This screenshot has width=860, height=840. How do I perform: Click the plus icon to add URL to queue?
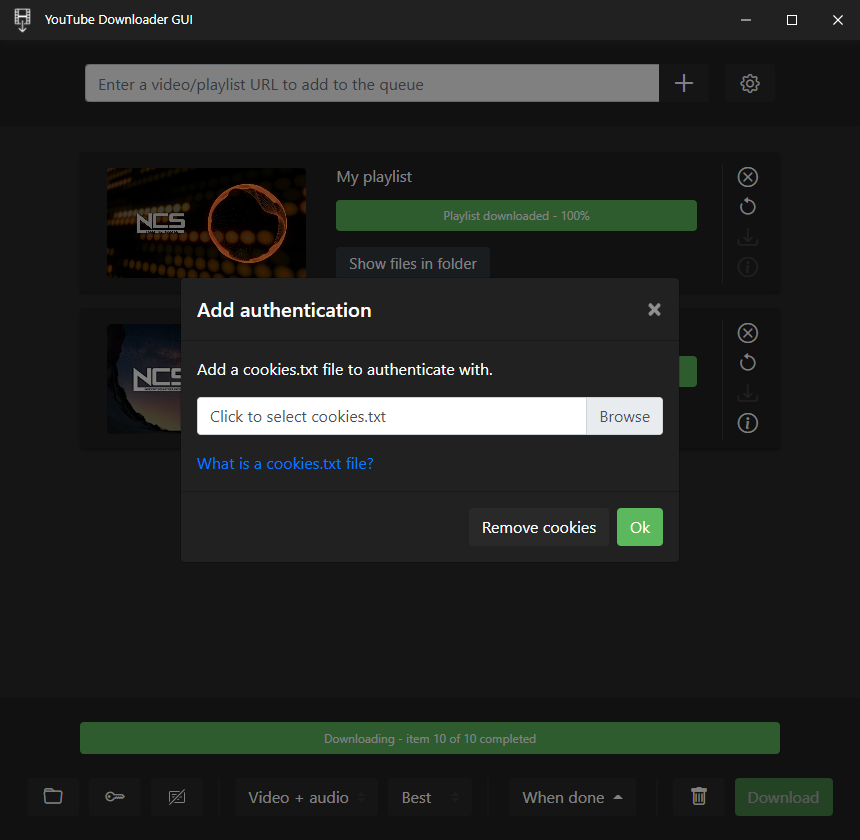683,83
